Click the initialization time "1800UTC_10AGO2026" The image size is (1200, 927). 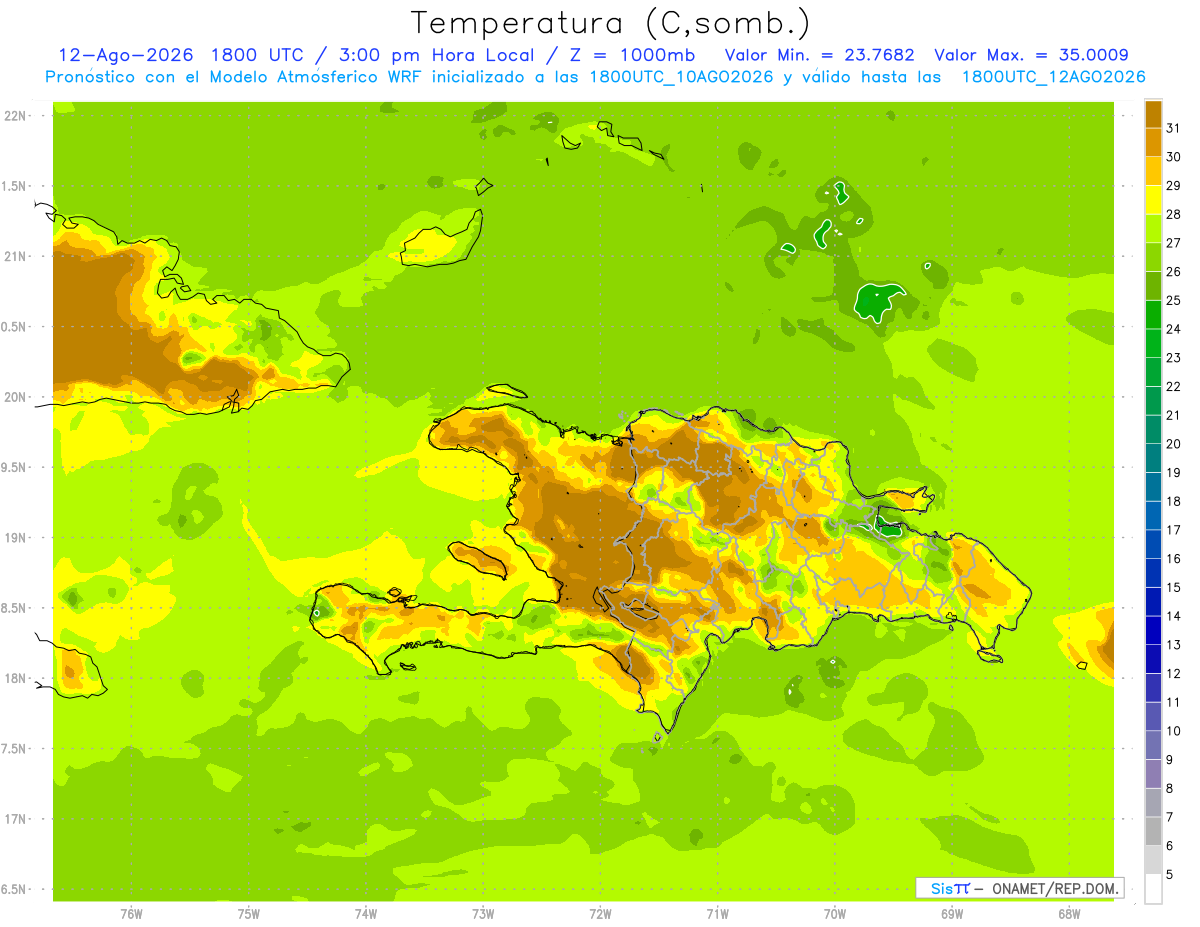(x=681, y=77)
